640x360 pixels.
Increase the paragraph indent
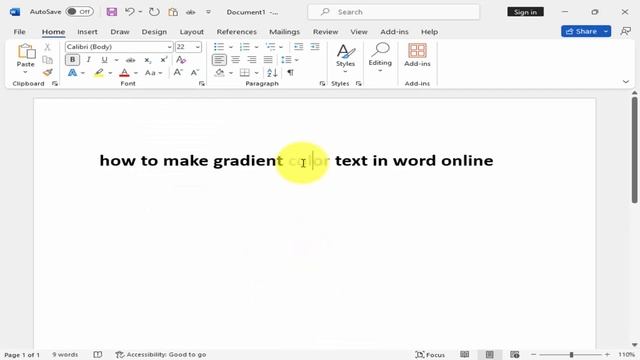coord(315,47)
